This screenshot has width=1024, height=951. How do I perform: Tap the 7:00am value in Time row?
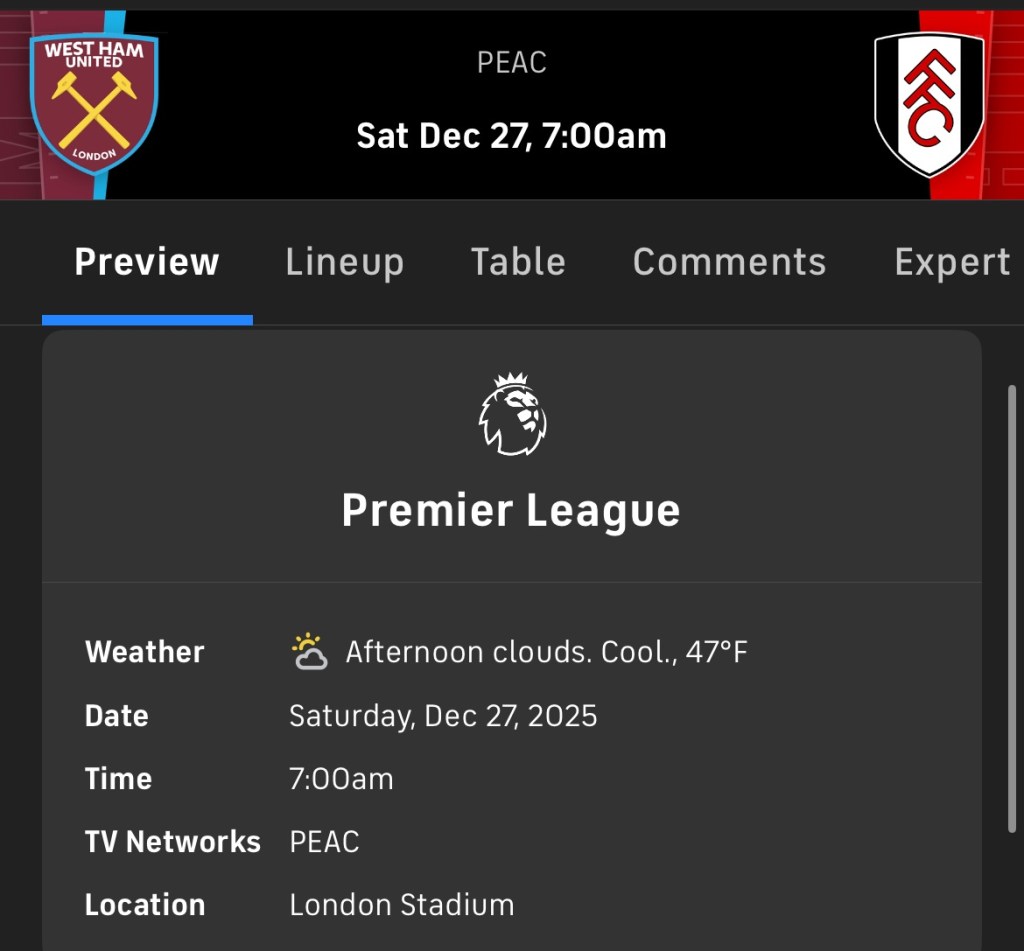[341, 779]
